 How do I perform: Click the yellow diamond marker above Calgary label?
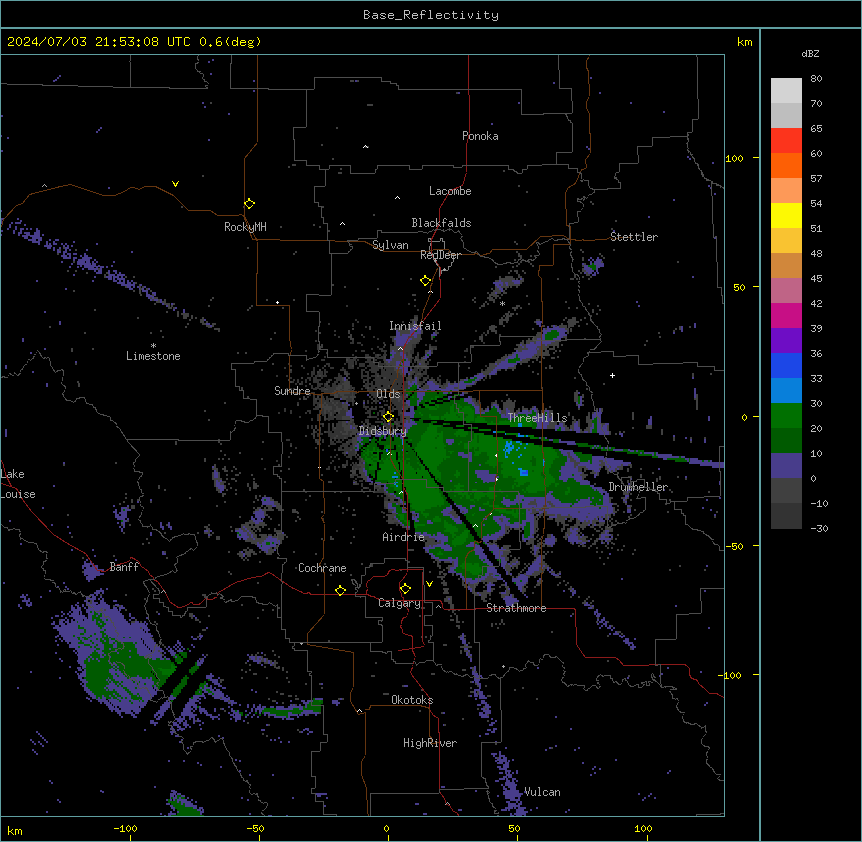pyautogui.click(x=405, y=589)
